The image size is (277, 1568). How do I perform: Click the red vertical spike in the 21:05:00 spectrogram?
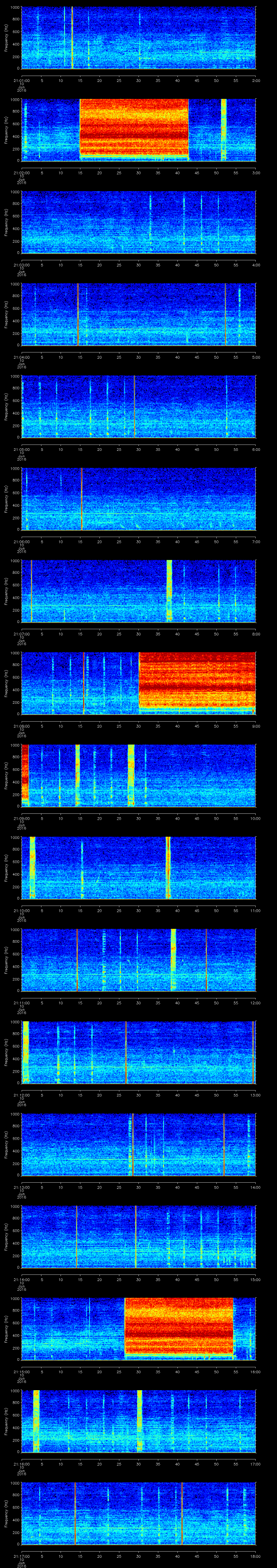tap(134, 407)
